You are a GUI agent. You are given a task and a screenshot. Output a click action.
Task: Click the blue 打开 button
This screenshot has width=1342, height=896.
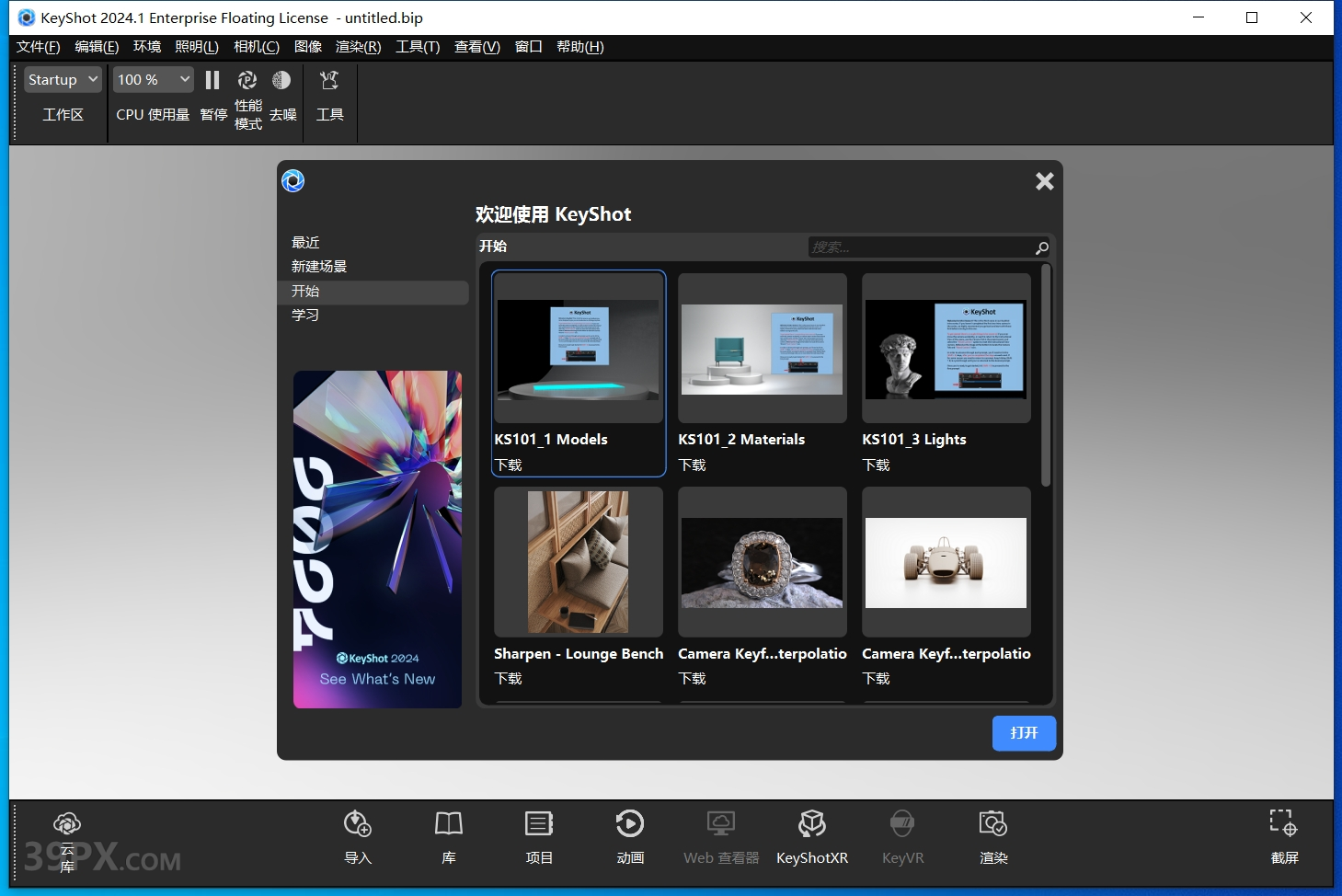pos(1023,733)
